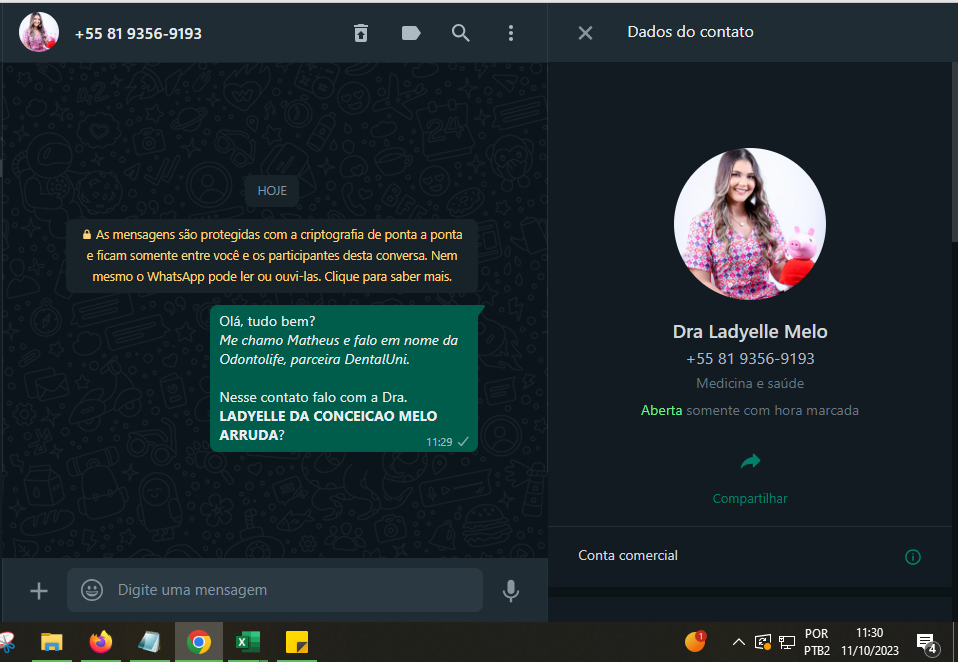Open the notification center with 4 notifications
Screen dimensions: 958x662
927,643
